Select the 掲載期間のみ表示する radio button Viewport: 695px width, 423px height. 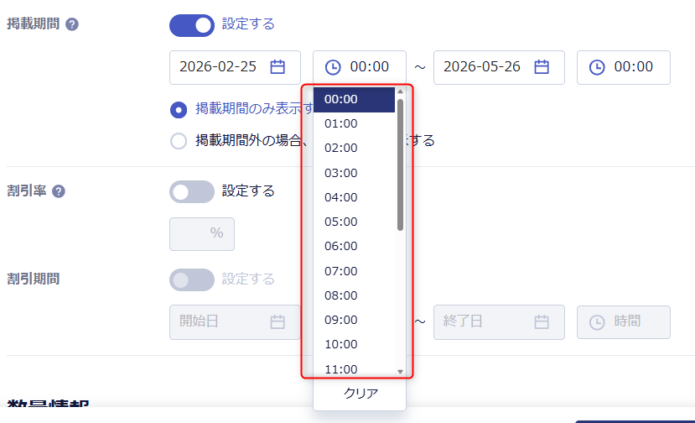(x=179, y=109)
